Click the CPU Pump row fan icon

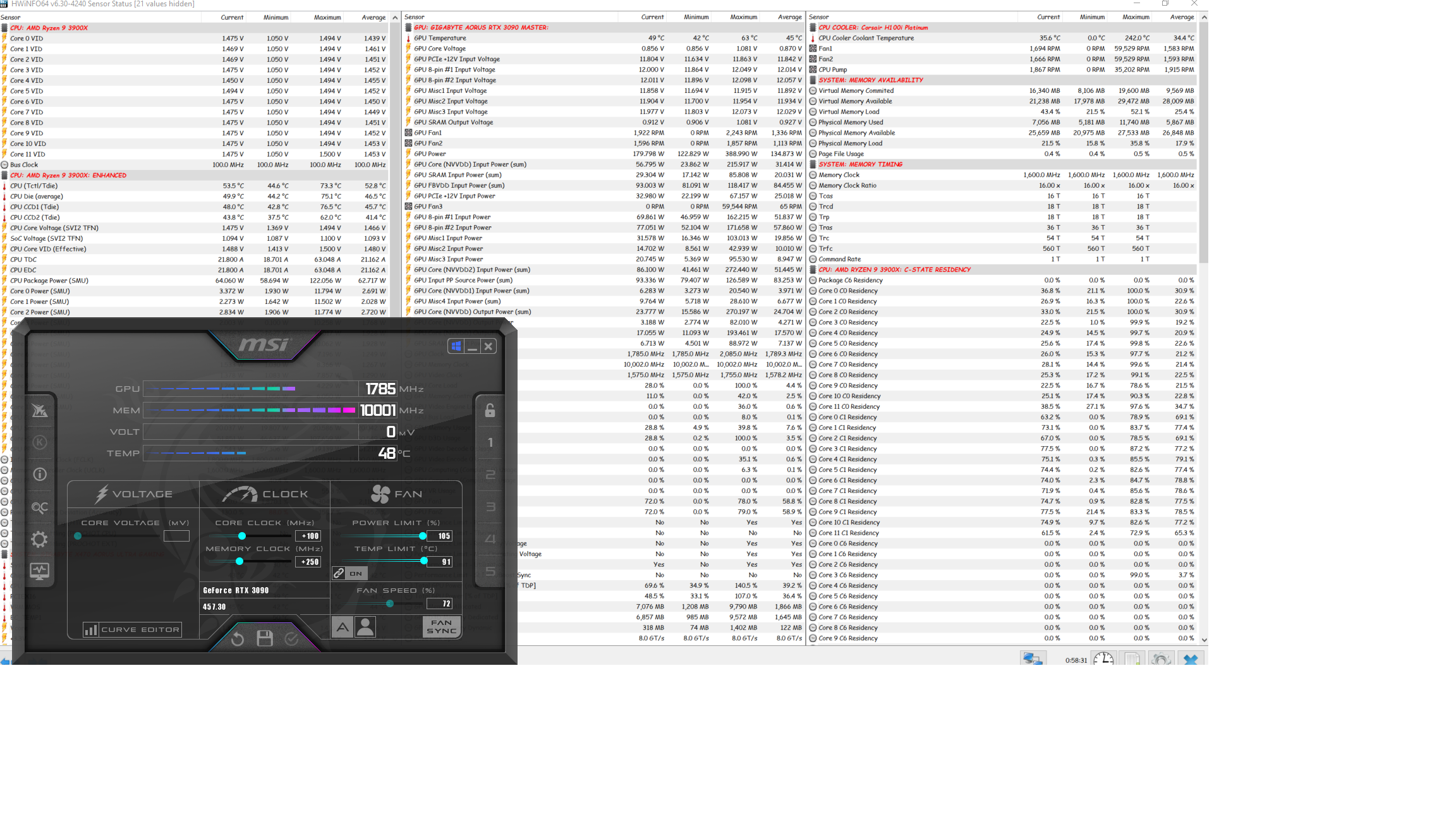pos(813,70)
